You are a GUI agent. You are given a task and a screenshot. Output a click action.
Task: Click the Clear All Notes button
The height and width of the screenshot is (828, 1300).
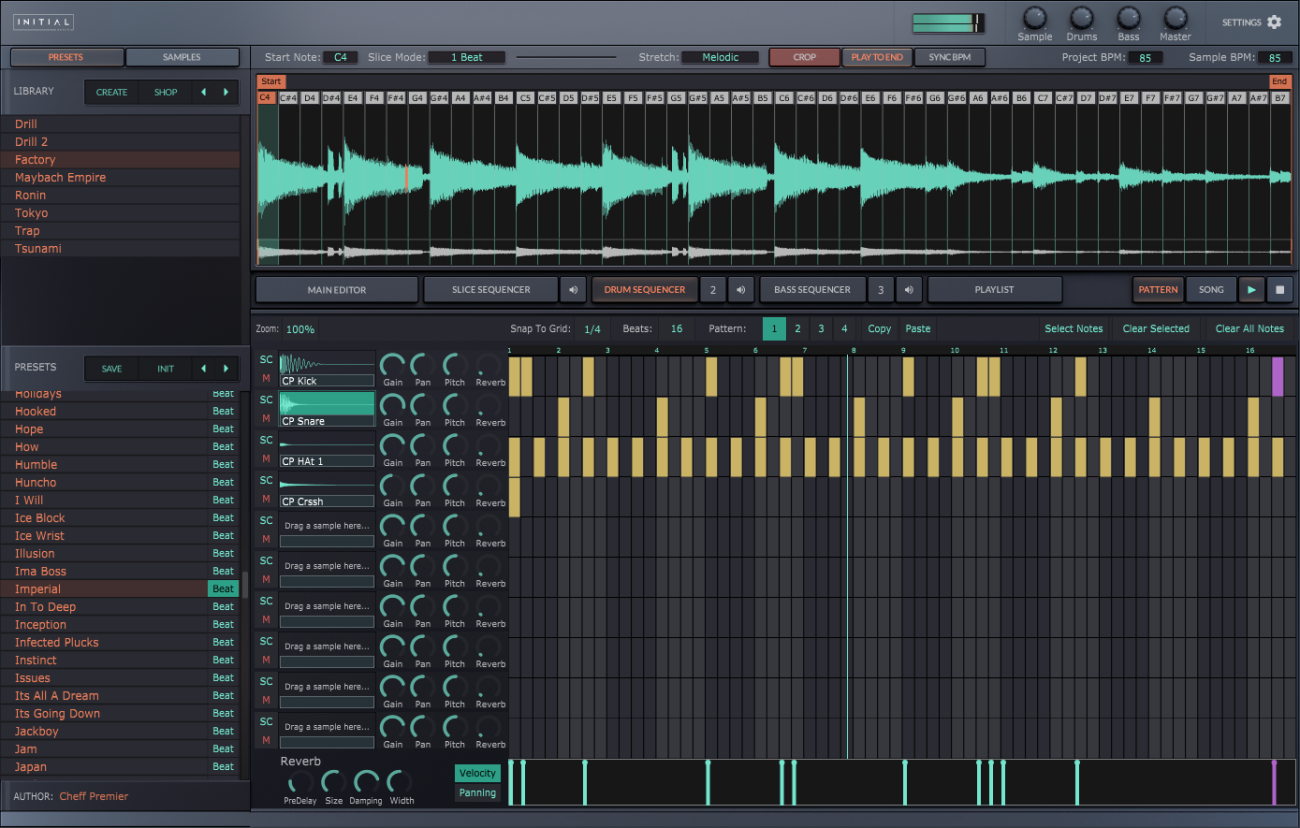pos(1249,328)
